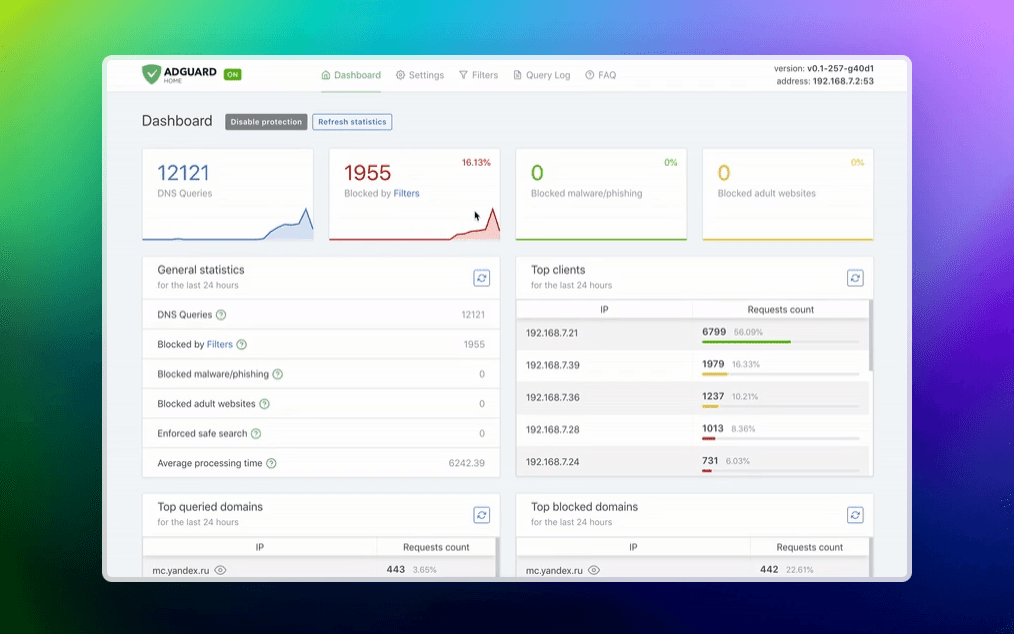1014x634 pixels.
Task: Open the Filters link in Blocked by Filters row
Action: coord(219,344)
